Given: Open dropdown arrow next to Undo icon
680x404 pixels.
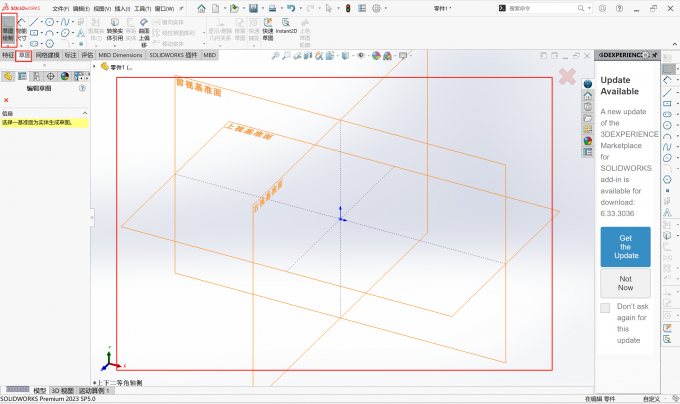Looking at the screenshot, I should pos(301,8).
